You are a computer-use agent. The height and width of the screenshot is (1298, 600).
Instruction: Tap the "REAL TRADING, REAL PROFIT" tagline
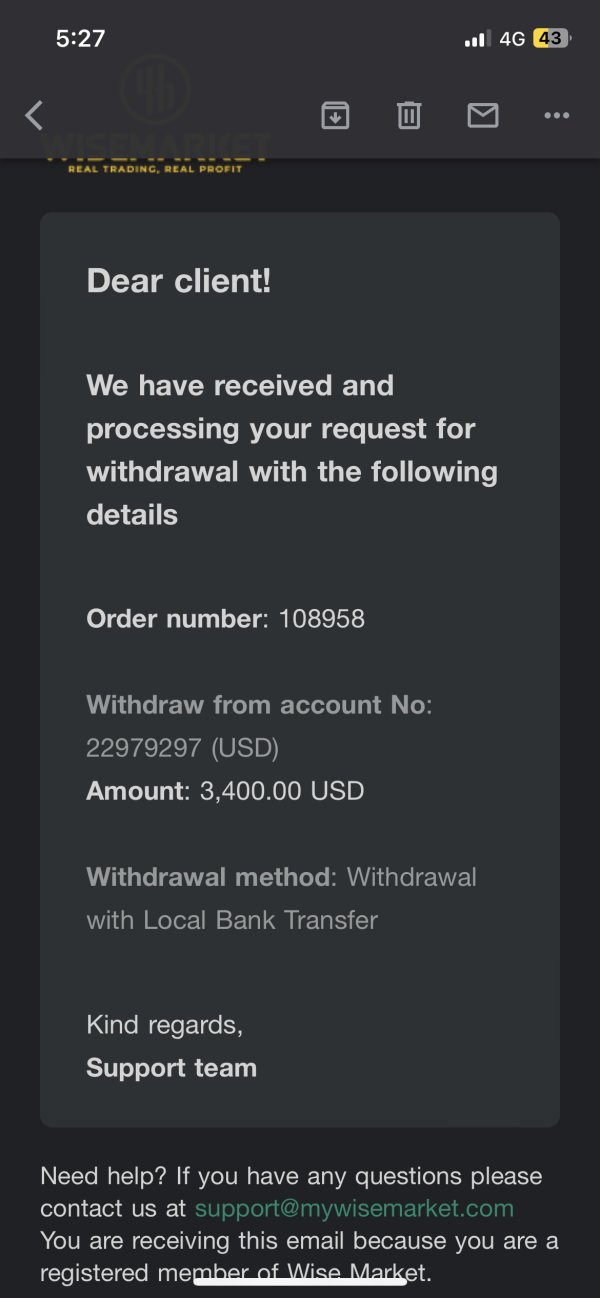click(155, 169)
